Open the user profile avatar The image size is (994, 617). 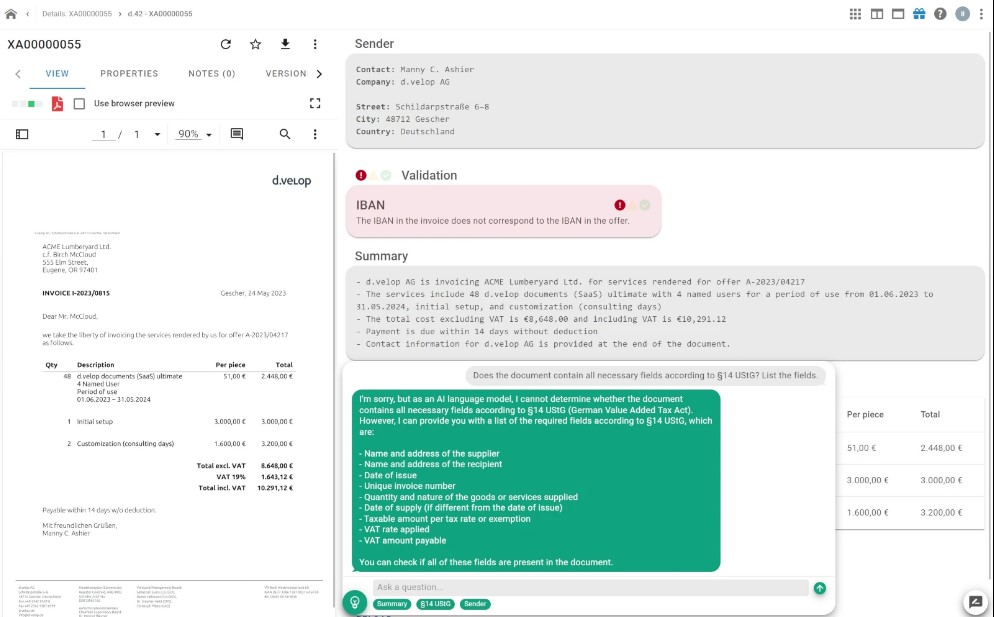pos(962,13)
